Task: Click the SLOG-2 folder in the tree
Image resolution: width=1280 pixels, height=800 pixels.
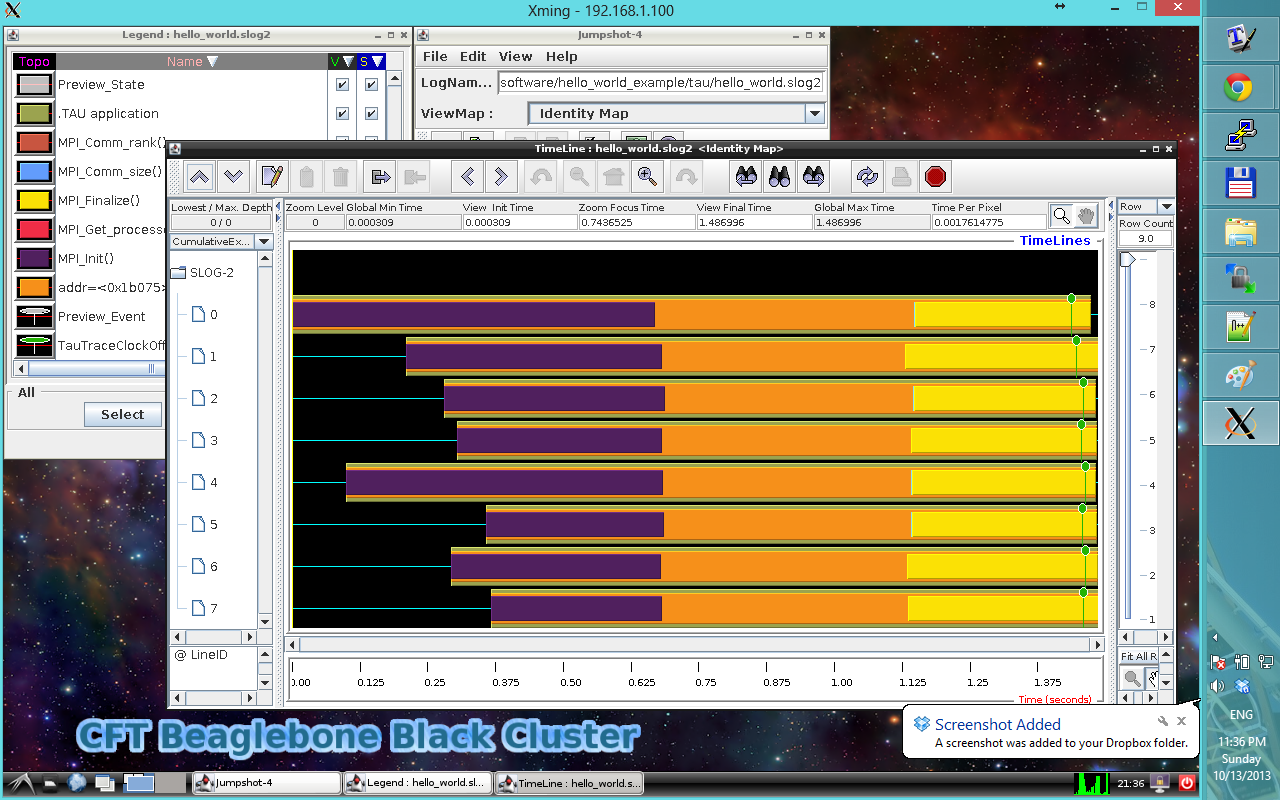Action: pyautogui.click(x=202, y=272)
